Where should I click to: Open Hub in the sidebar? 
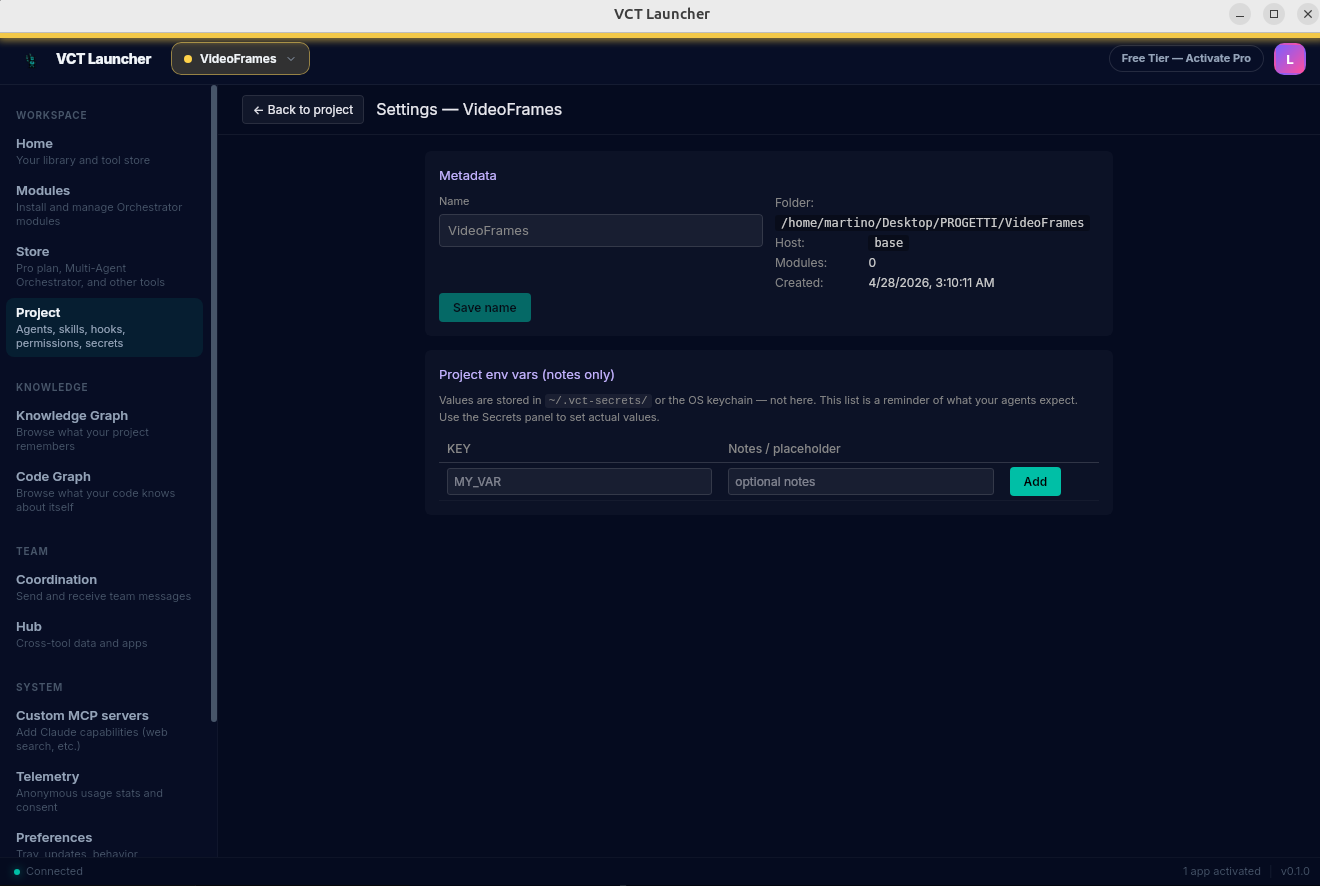pos(104,634)
